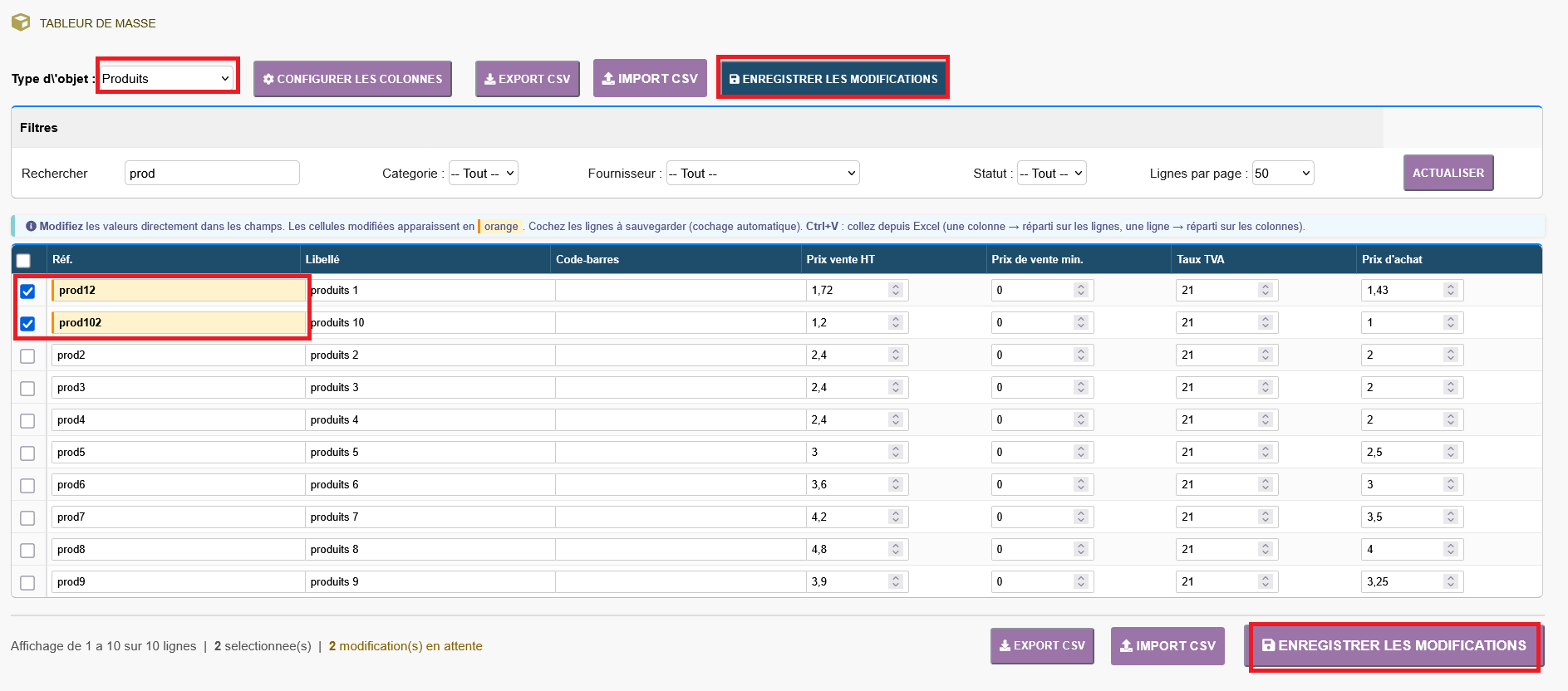Open the Fournisseur filter dropdown
Image resolution: width=1568 pixels, height=691 pixels.
pos(762,173)
